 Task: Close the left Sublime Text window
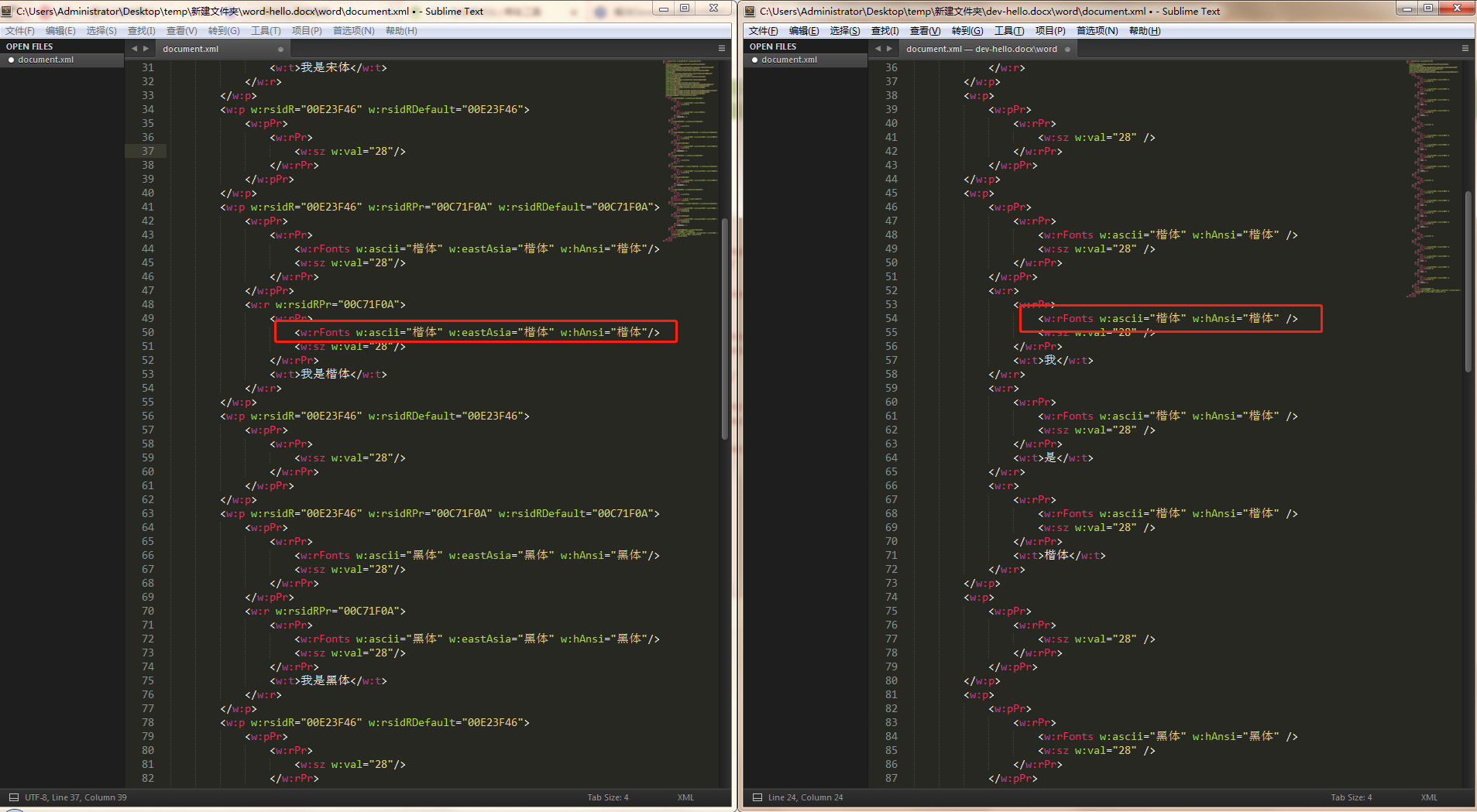point(713,8)
